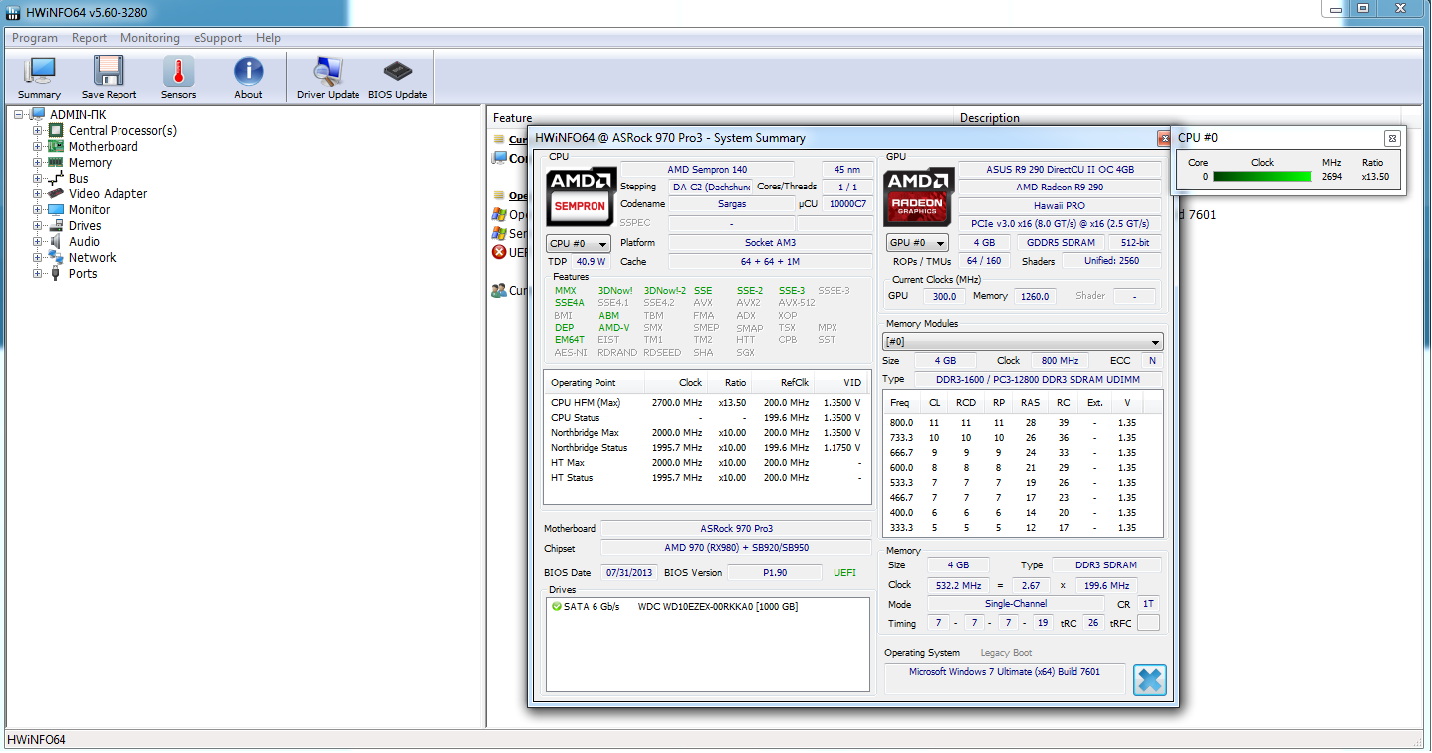Expand the Motherboard tree node
Screen dimensions: 1432x753
tap(38, 146)
